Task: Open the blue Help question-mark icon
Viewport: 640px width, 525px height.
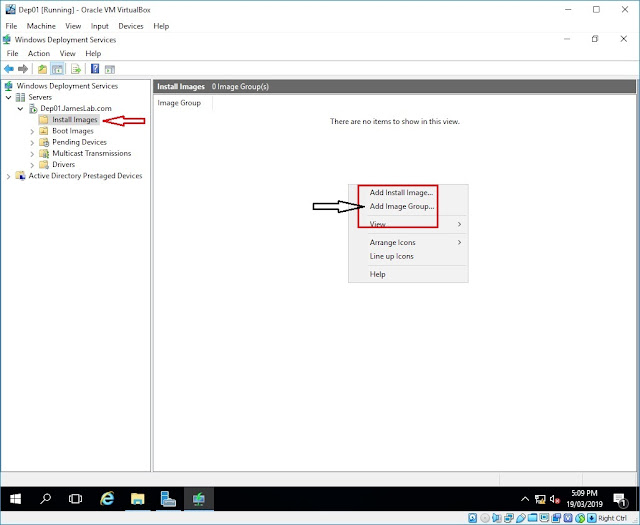Action: point(95,69)
